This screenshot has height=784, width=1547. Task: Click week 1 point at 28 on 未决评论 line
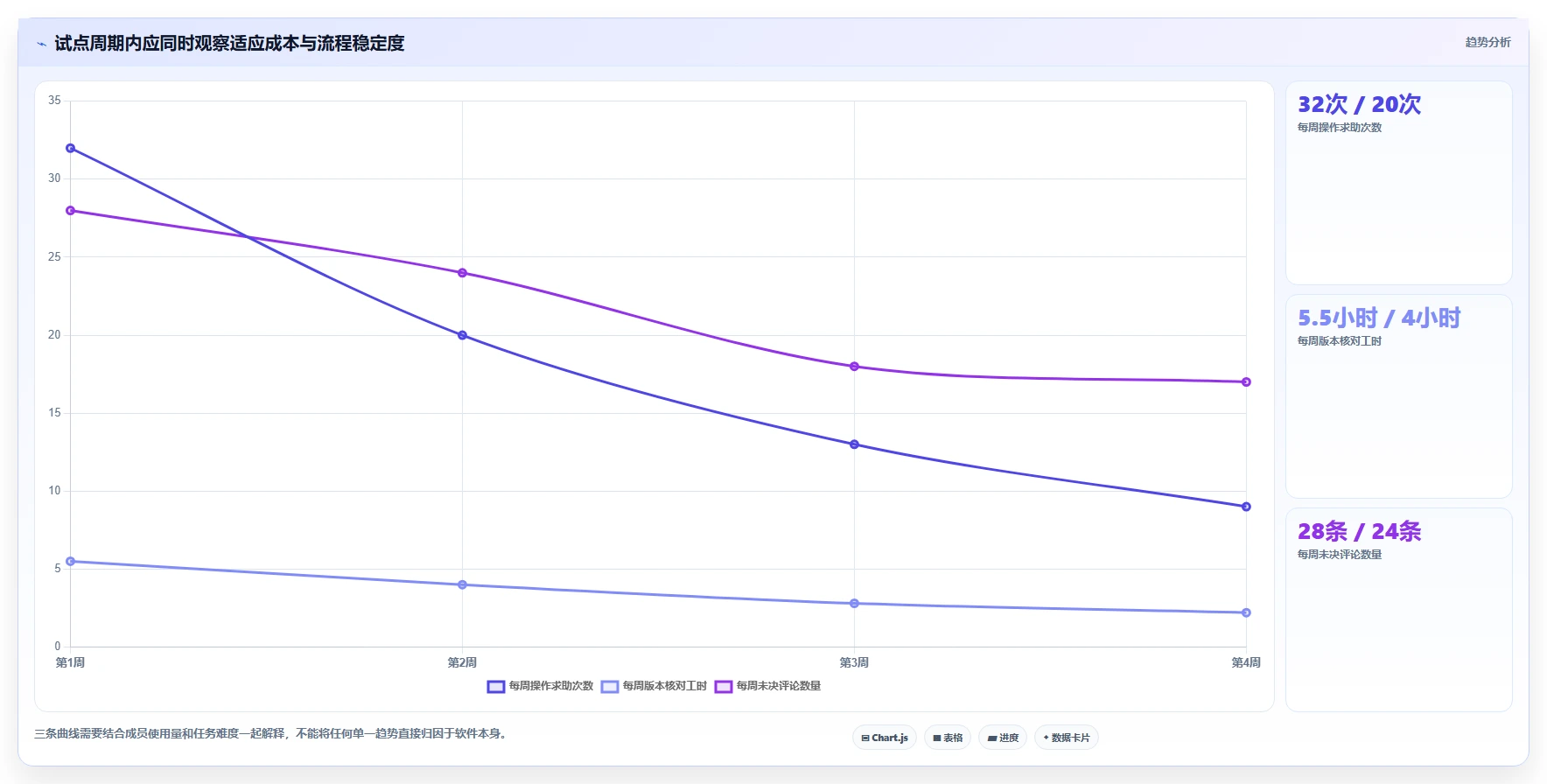pos(71,211)
